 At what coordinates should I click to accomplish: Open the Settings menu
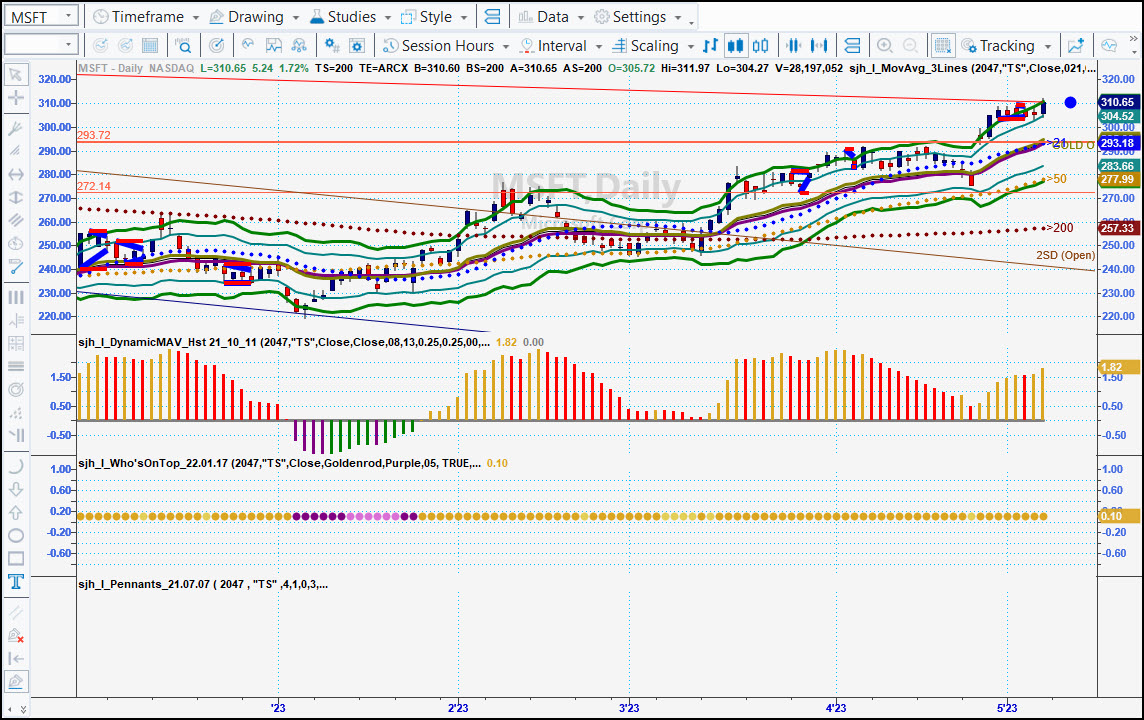[x=638, y=17]
